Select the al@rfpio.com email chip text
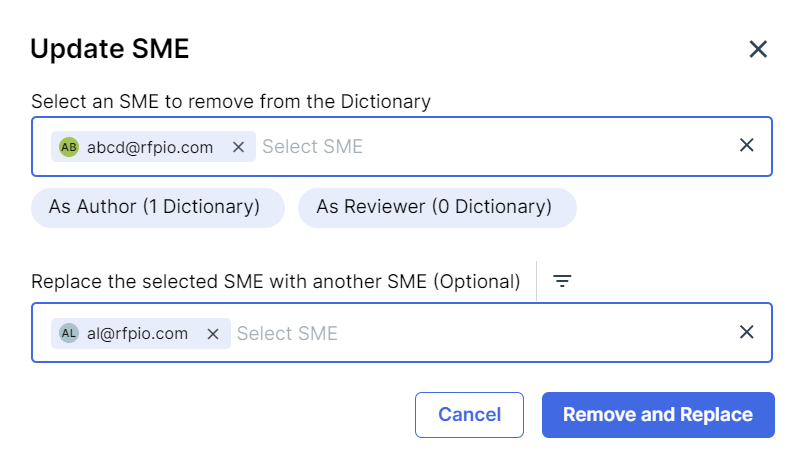The image size is (798, 462). (137, 333)
